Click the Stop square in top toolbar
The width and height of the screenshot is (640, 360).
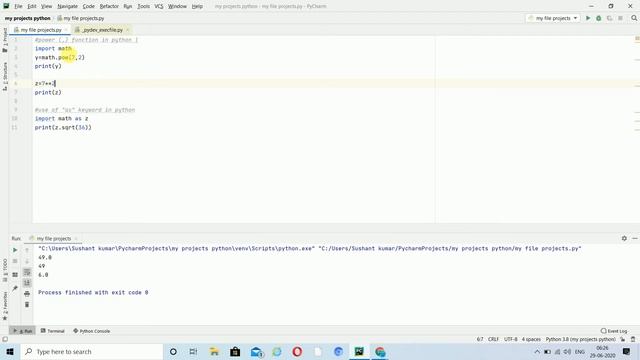click(620, 18)
